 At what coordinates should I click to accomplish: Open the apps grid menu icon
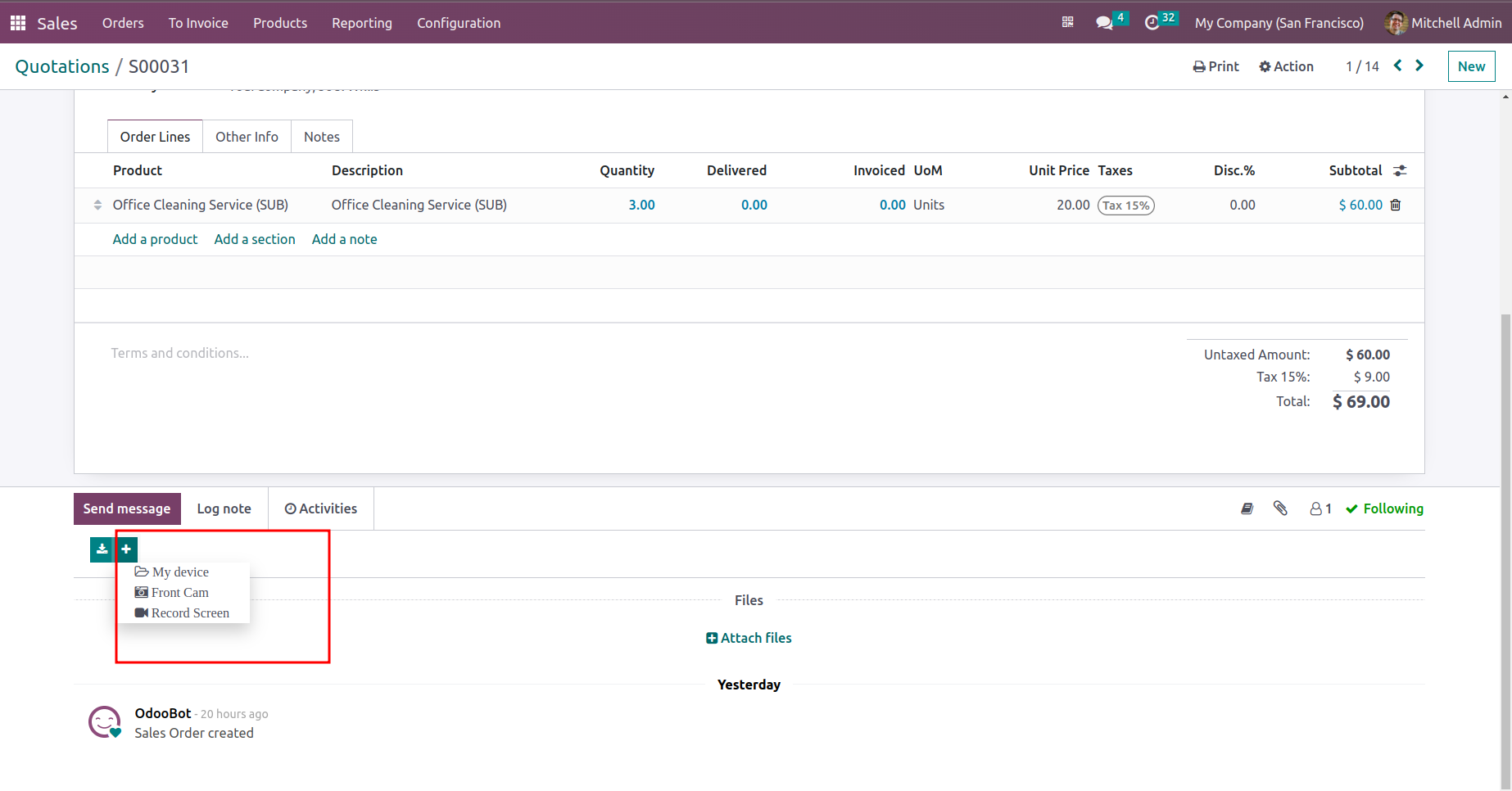[18, 23]
